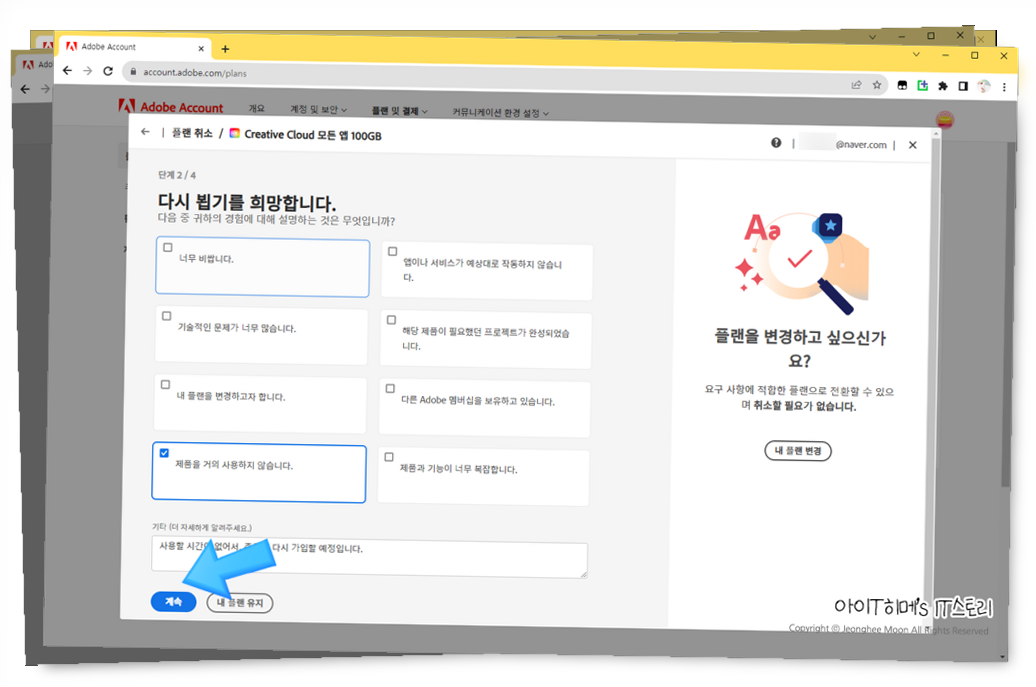The height and width of the screenshot is (687, 1036).
Task: Check 내 플랜을 변경하고자 합니다
Action: [165, 384]
